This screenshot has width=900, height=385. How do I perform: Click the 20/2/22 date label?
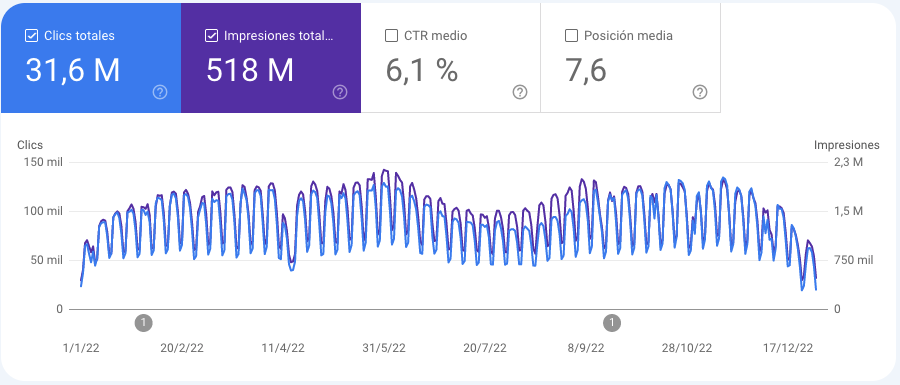[x=182, y=348]
